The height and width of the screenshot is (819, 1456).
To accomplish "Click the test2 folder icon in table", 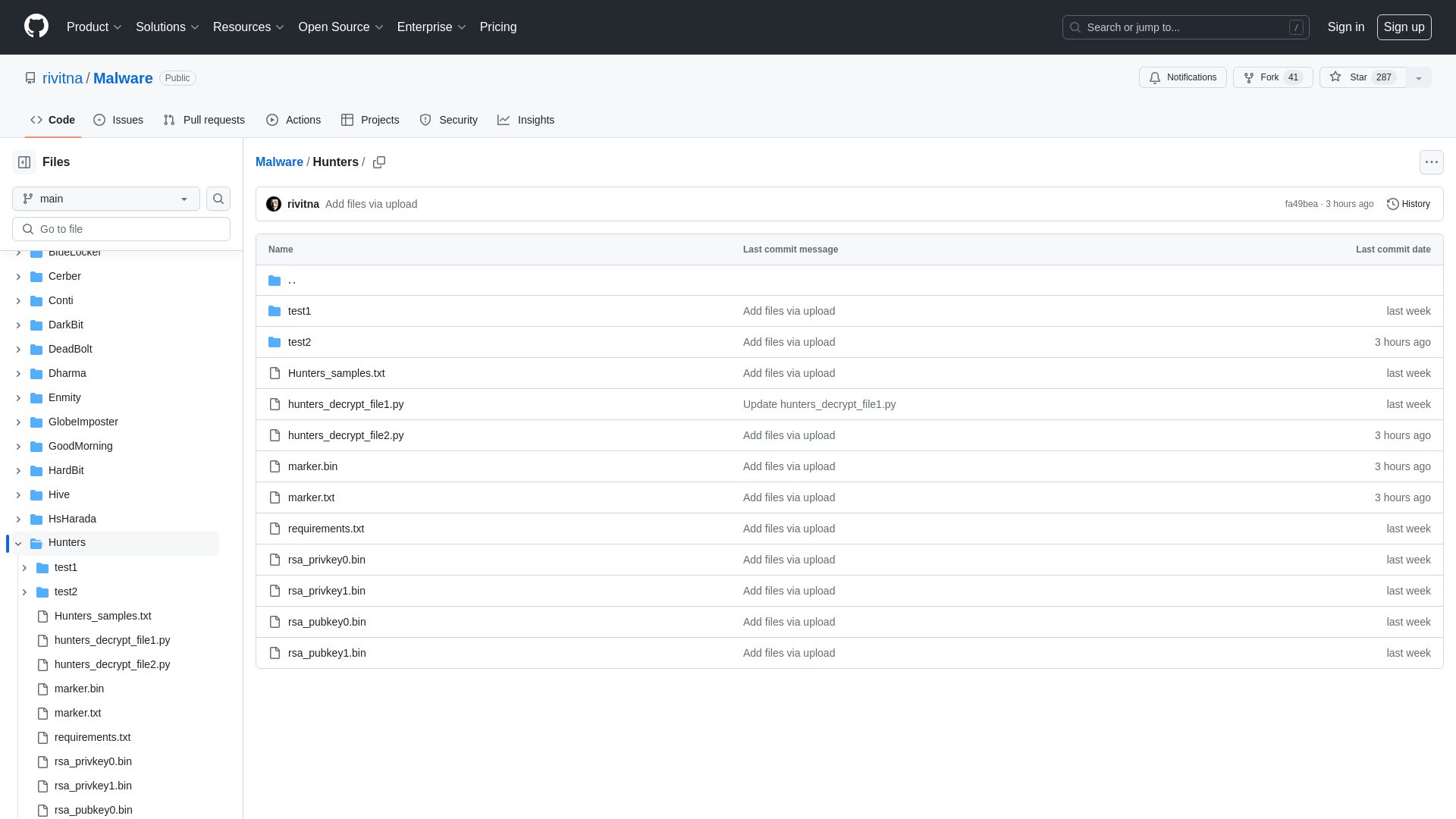I will pyautogui.click(x=275, y=342).
